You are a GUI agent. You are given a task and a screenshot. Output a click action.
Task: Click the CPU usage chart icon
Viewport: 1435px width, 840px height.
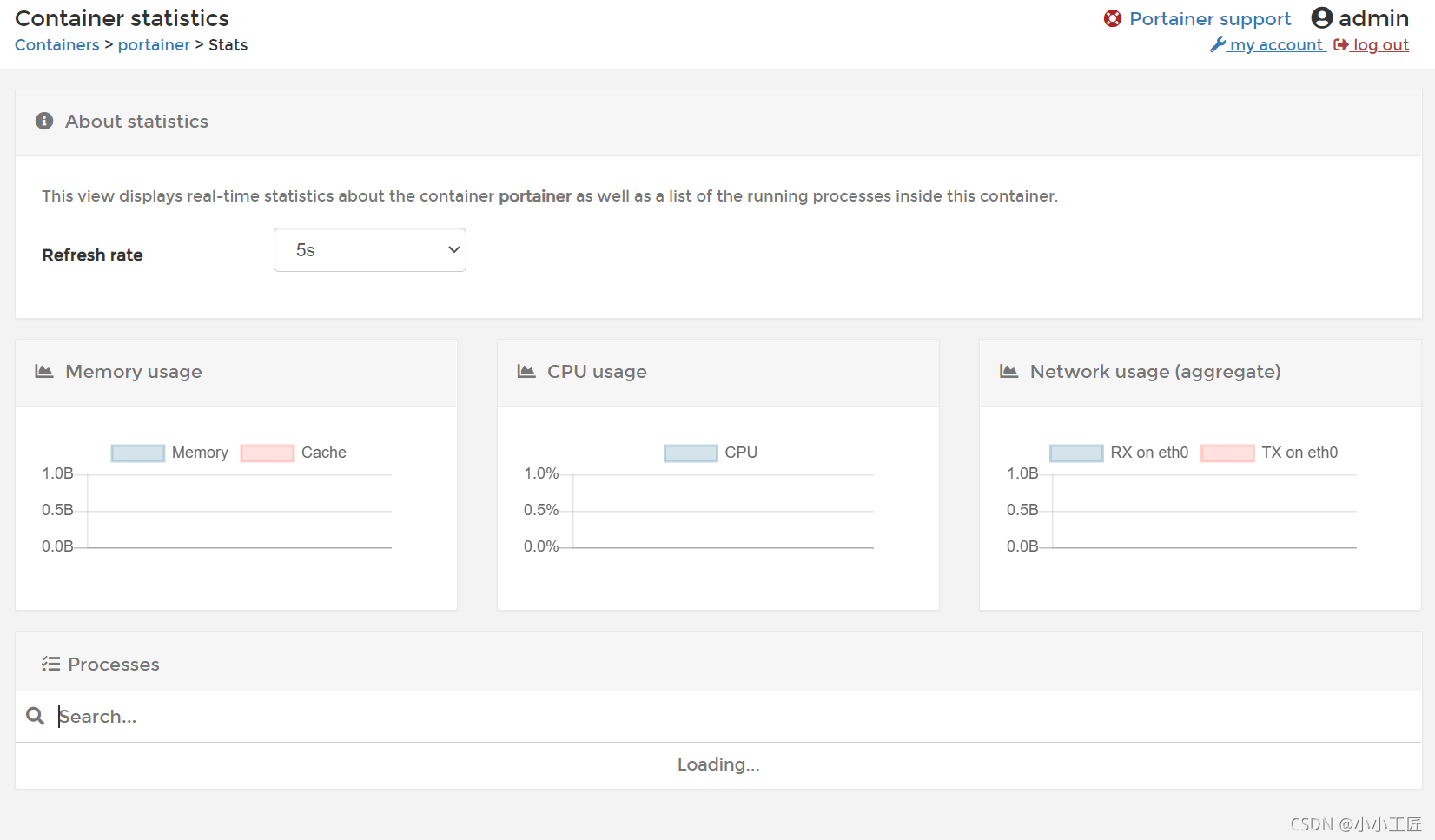[x=526, y=372]
